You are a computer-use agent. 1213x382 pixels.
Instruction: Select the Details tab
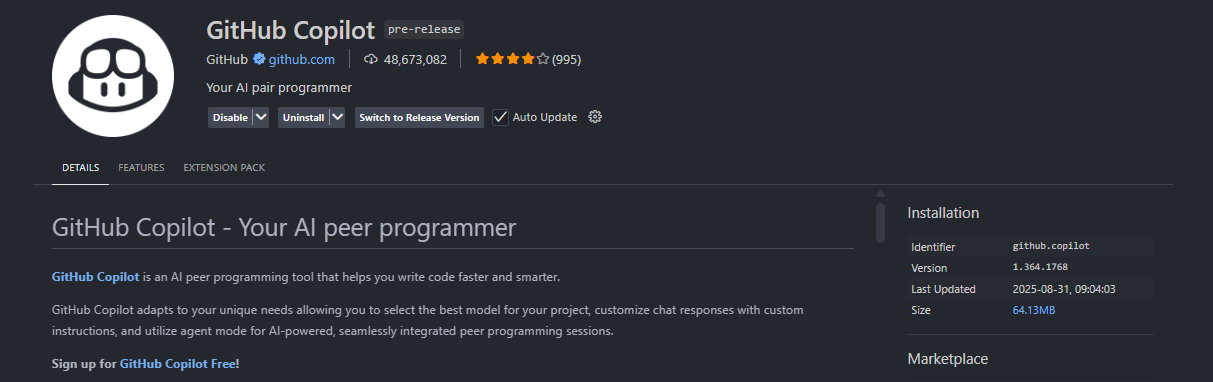pos(80,168)
